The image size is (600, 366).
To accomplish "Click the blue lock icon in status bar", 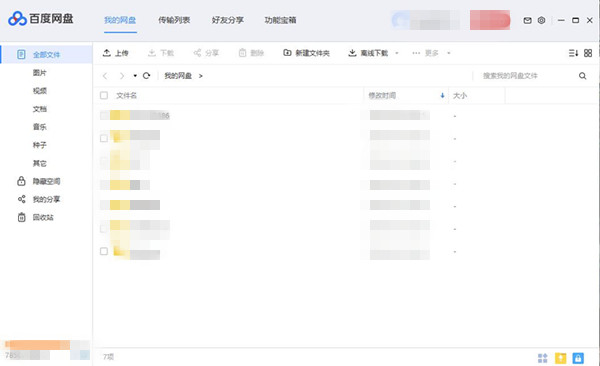I will pos(578,358).
